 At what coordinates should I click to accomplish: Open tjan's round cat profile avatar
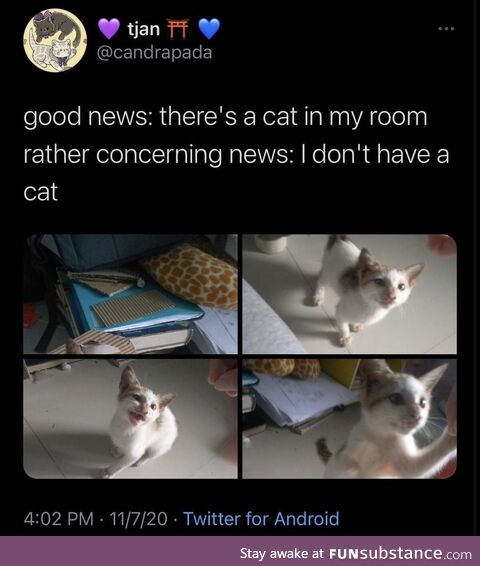[x=55, y=40]
